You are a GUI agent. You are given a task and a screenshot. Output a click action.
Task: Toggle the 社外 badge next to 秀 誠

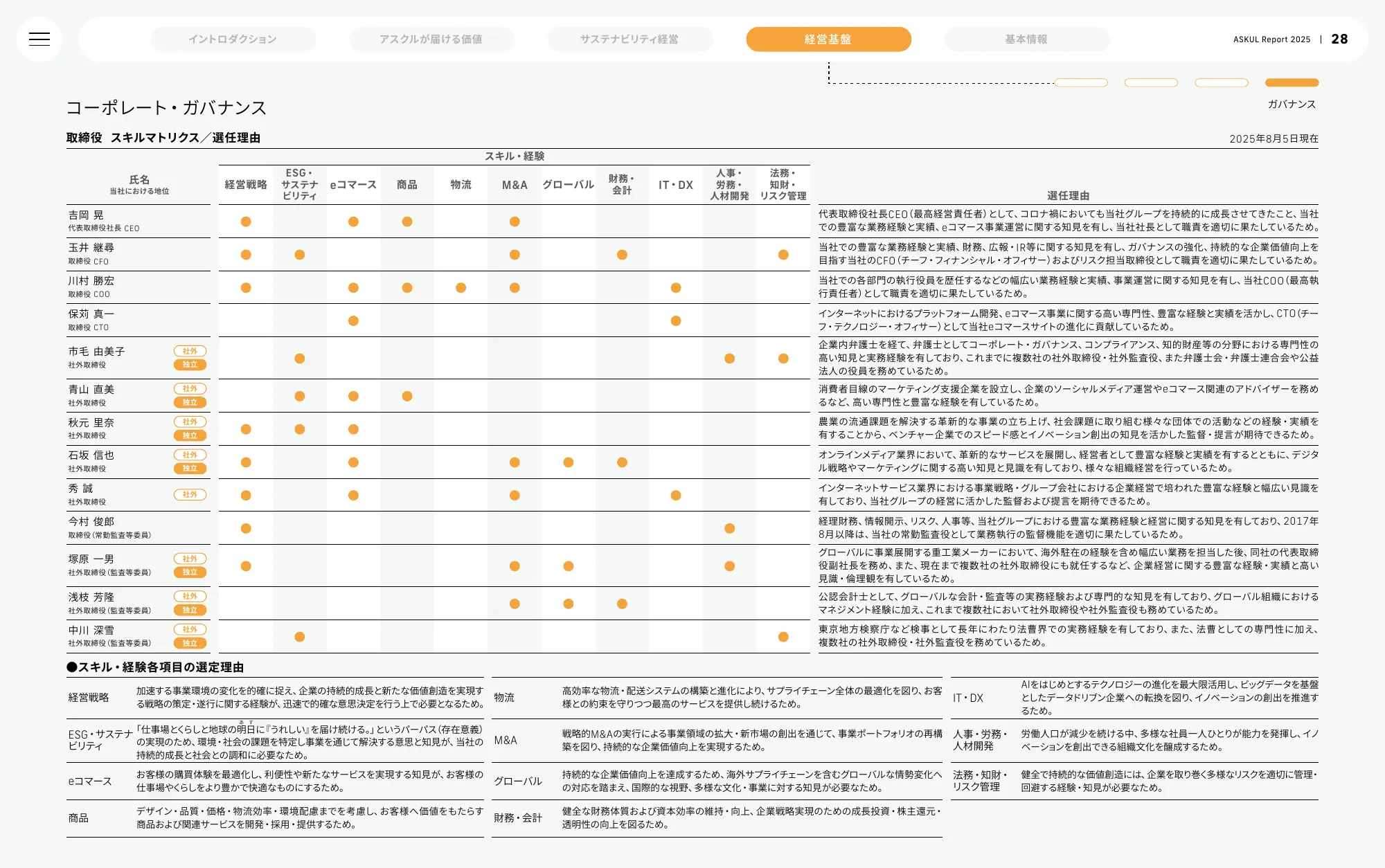pos(190,494)
